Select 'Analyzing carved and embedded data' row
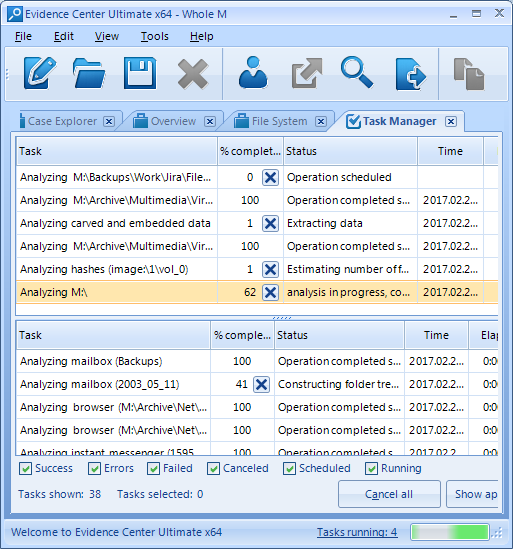 257,223
